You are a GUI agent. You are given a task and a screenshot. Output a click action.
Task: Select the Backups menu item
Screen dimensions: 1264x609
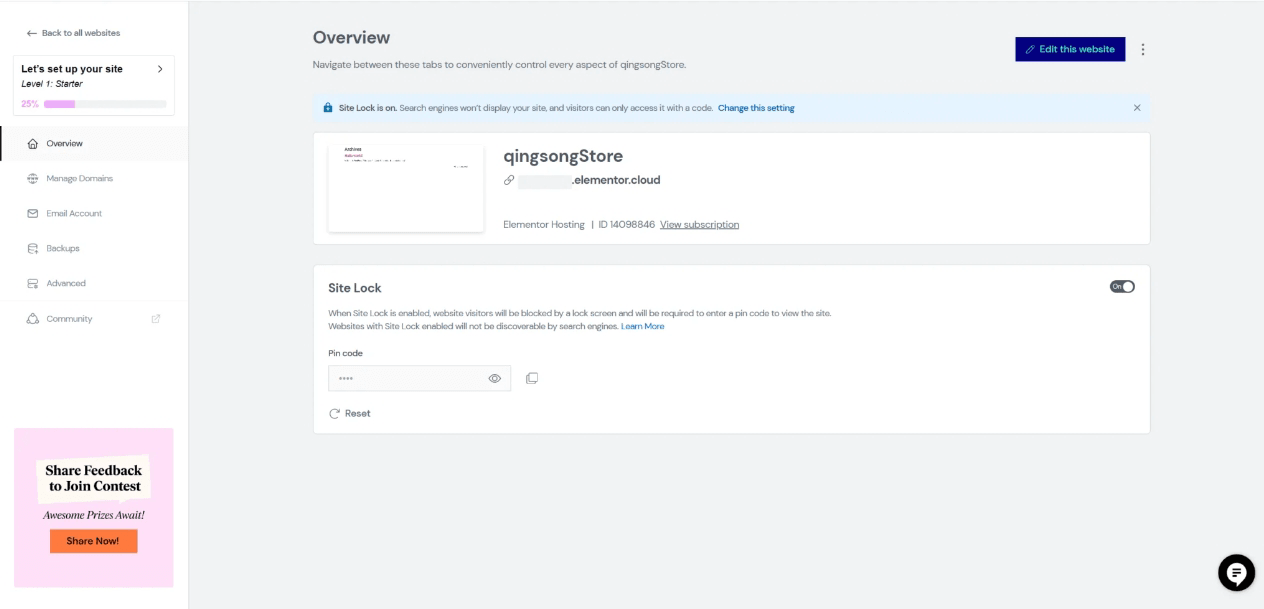coord(63,249)
